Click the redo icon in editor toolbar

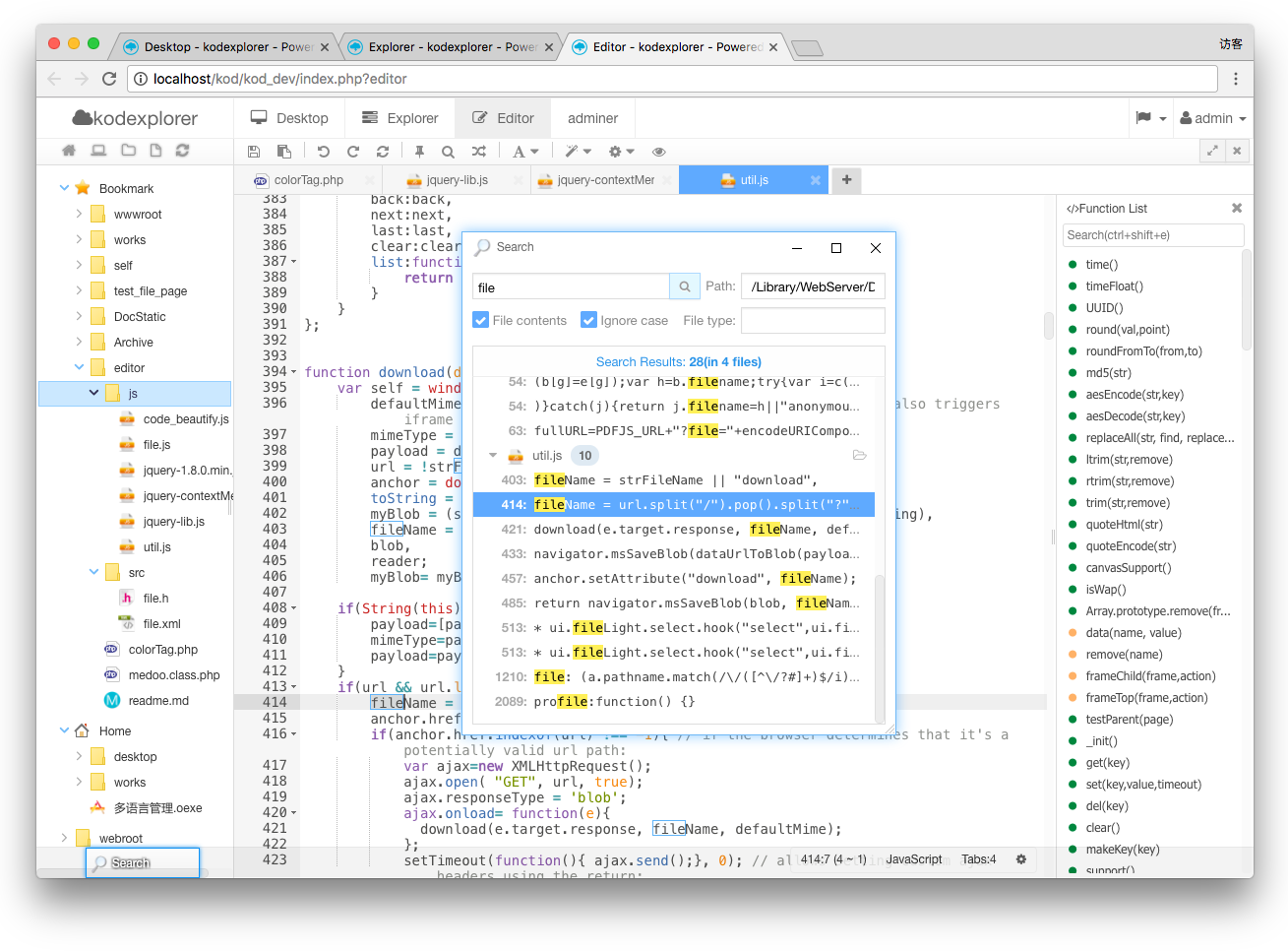tap(353, 152)
